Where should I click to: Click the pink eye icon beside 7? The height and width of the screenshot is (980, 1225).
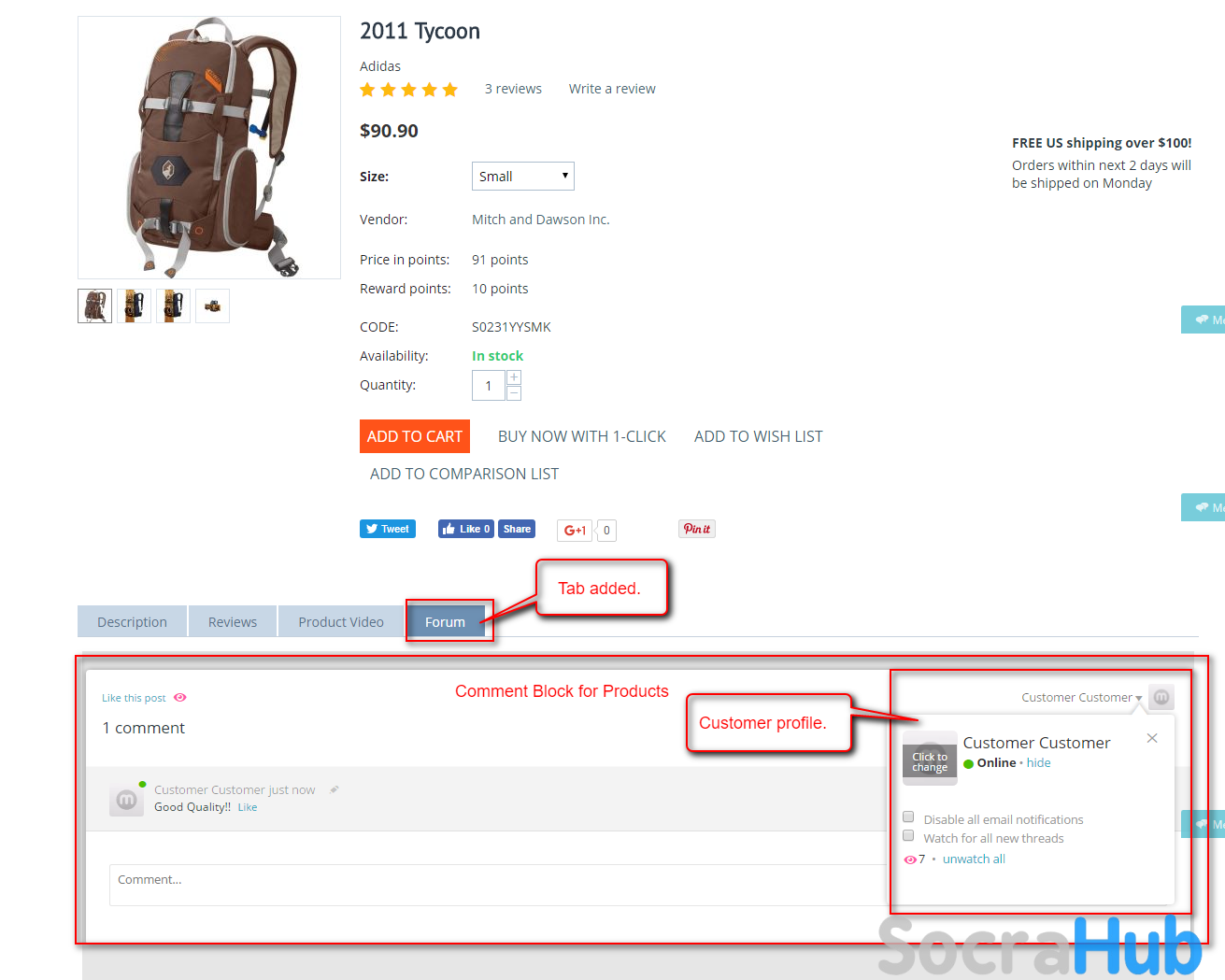coord(910,859)
